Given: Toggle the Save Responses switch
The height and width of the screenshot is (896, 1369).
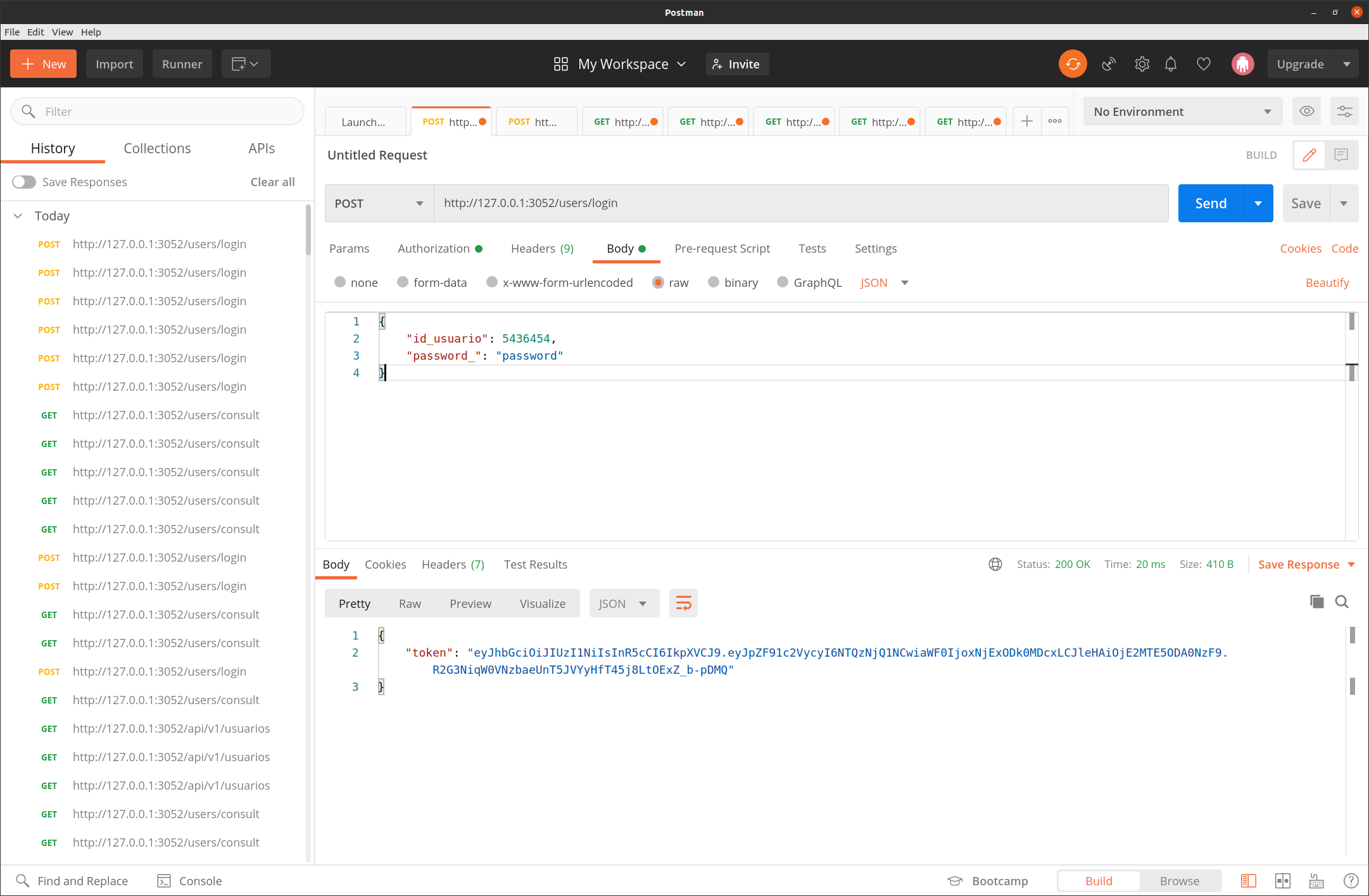Looking at the screenshot, I should (x=24, y=182).
